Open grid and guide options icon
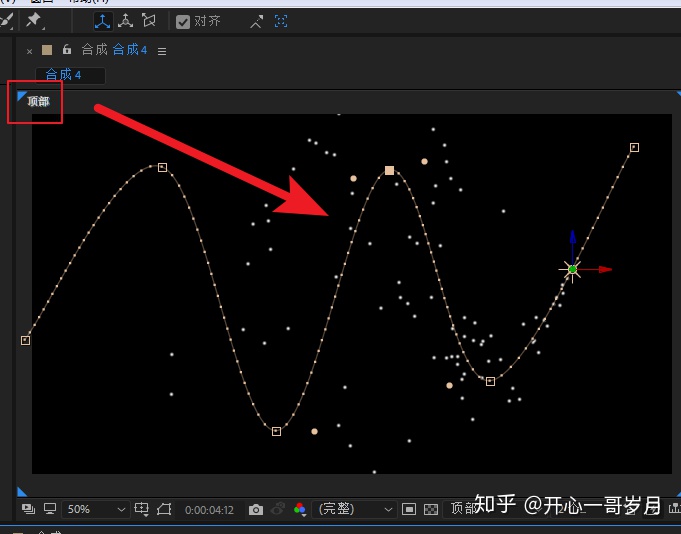 (142, 509)
